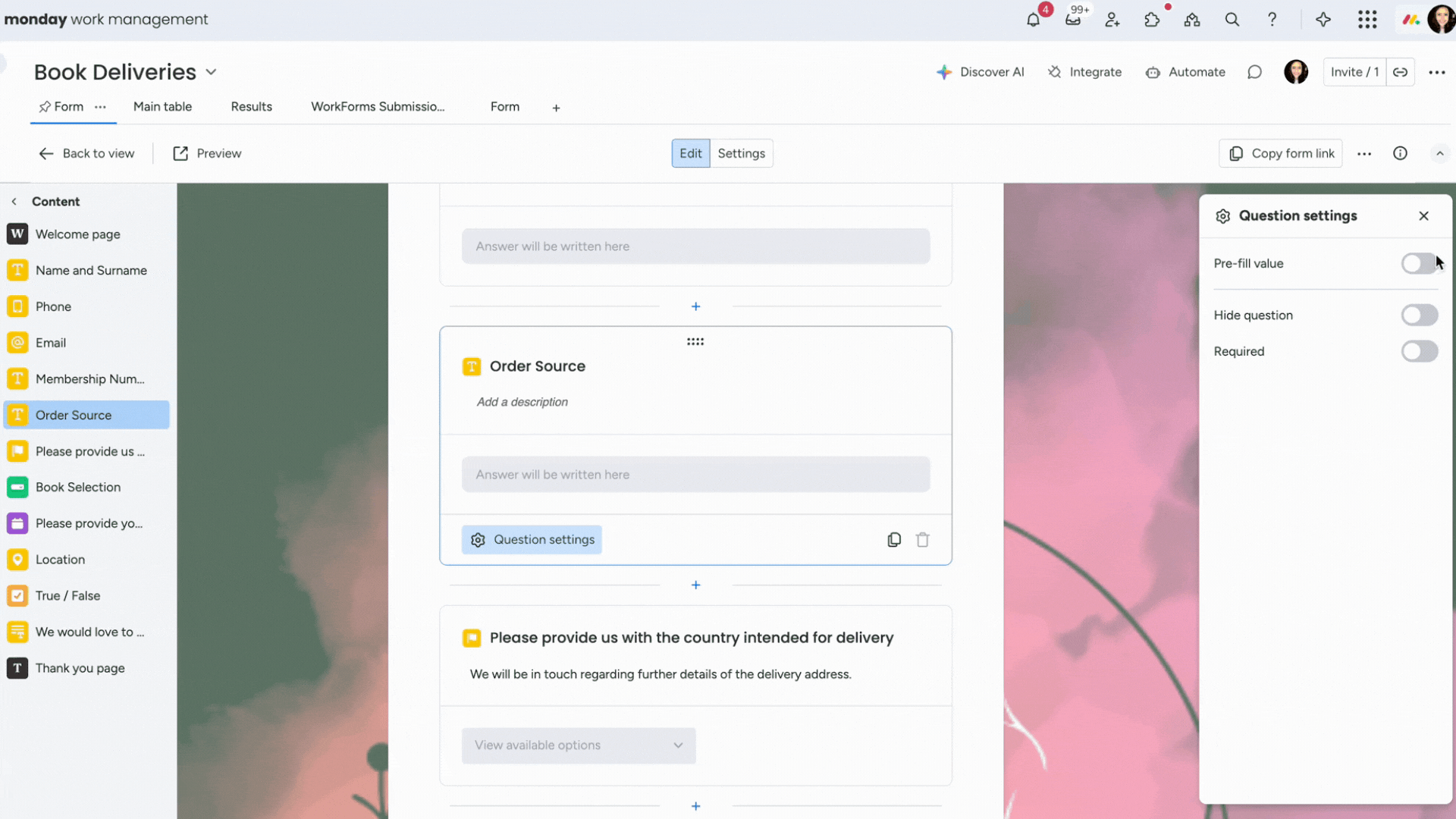The width and height of the screenshot is (1456, 819).
Task: Open the inbox tray icon
Action: [1072, 20]
